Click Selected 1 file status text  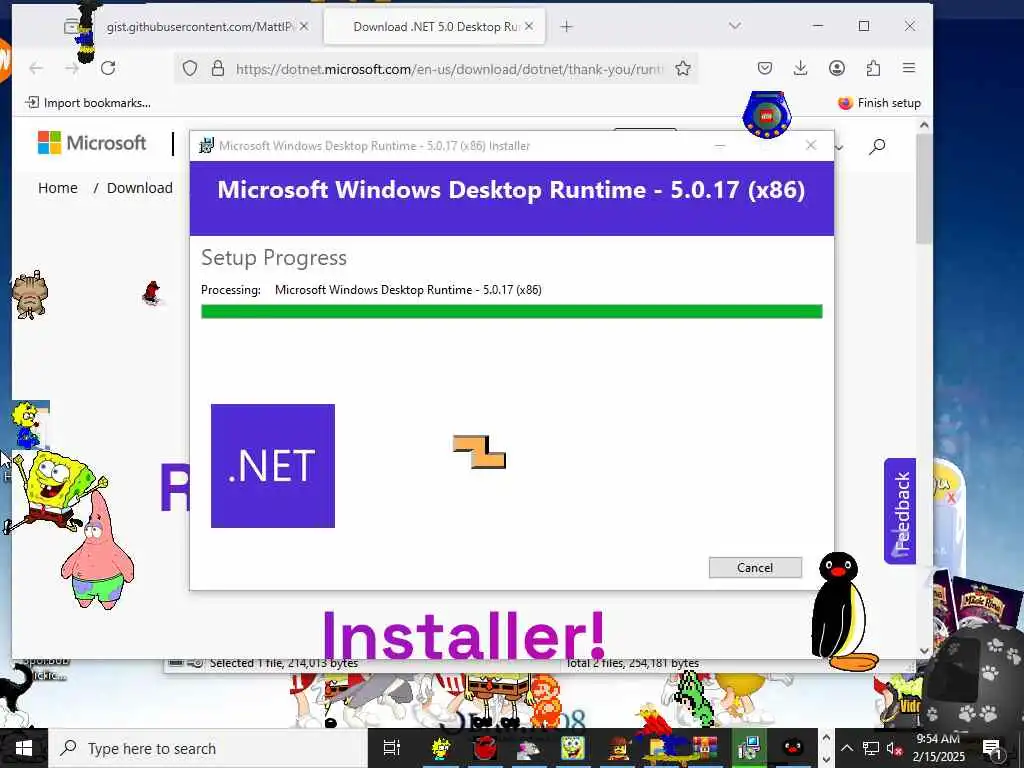click(x=283, y=663)
